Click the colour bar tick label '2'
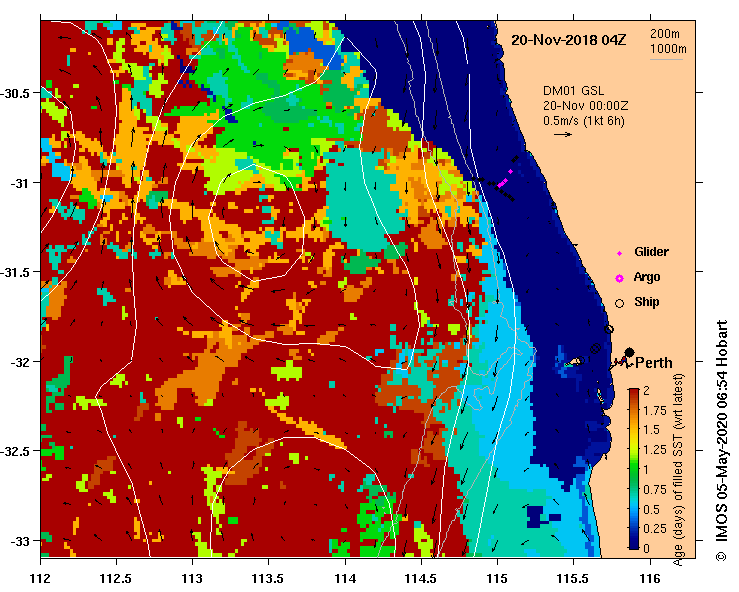 click(x=646, y=390)
